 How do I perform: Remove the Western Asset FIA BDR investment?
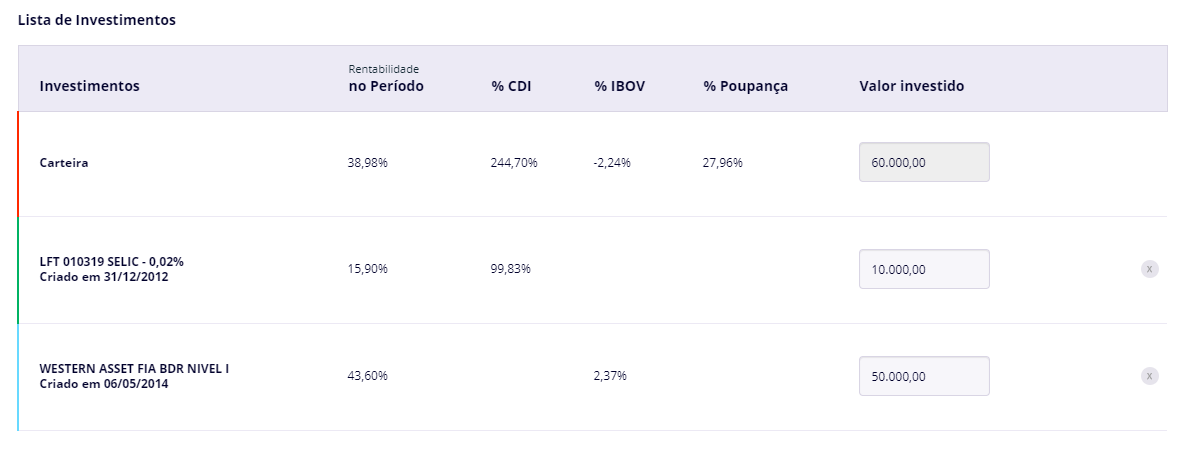[1149, 376]
